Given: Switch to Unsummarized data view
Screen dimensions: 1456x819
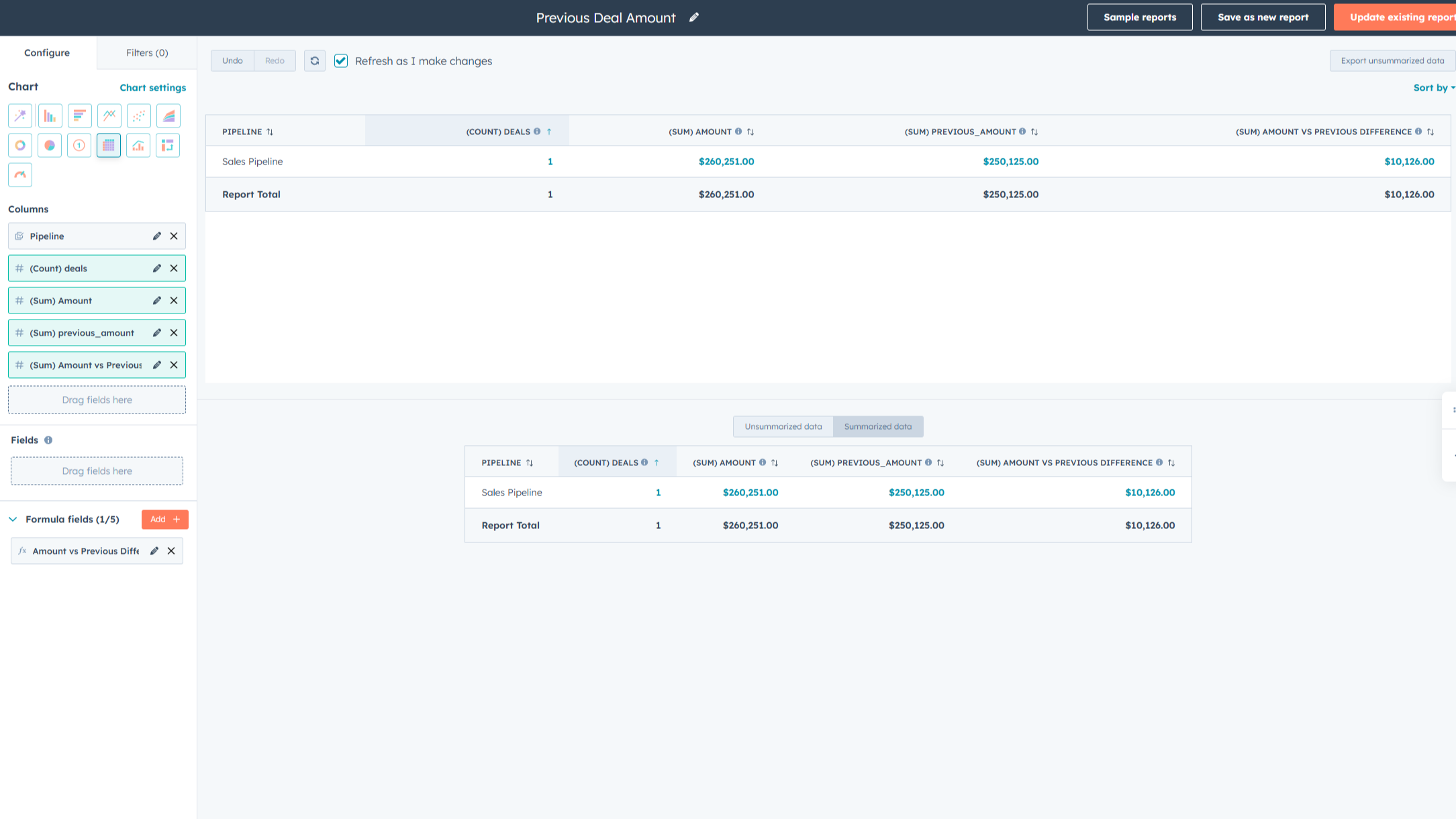Looking at the screenshot, I should pos(783,426).
